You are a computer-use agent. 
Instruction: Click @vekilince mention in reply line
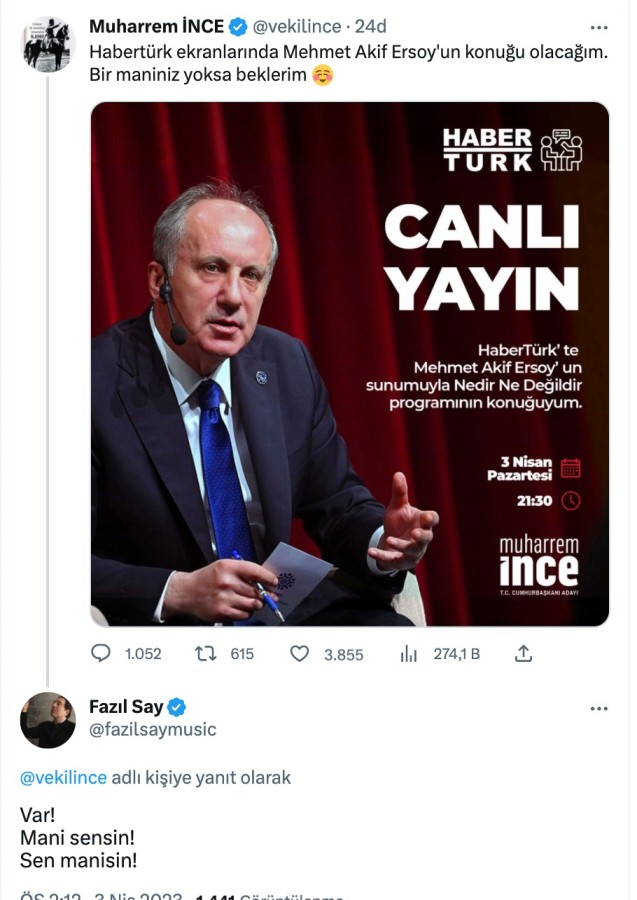click(x=63, y=777)
